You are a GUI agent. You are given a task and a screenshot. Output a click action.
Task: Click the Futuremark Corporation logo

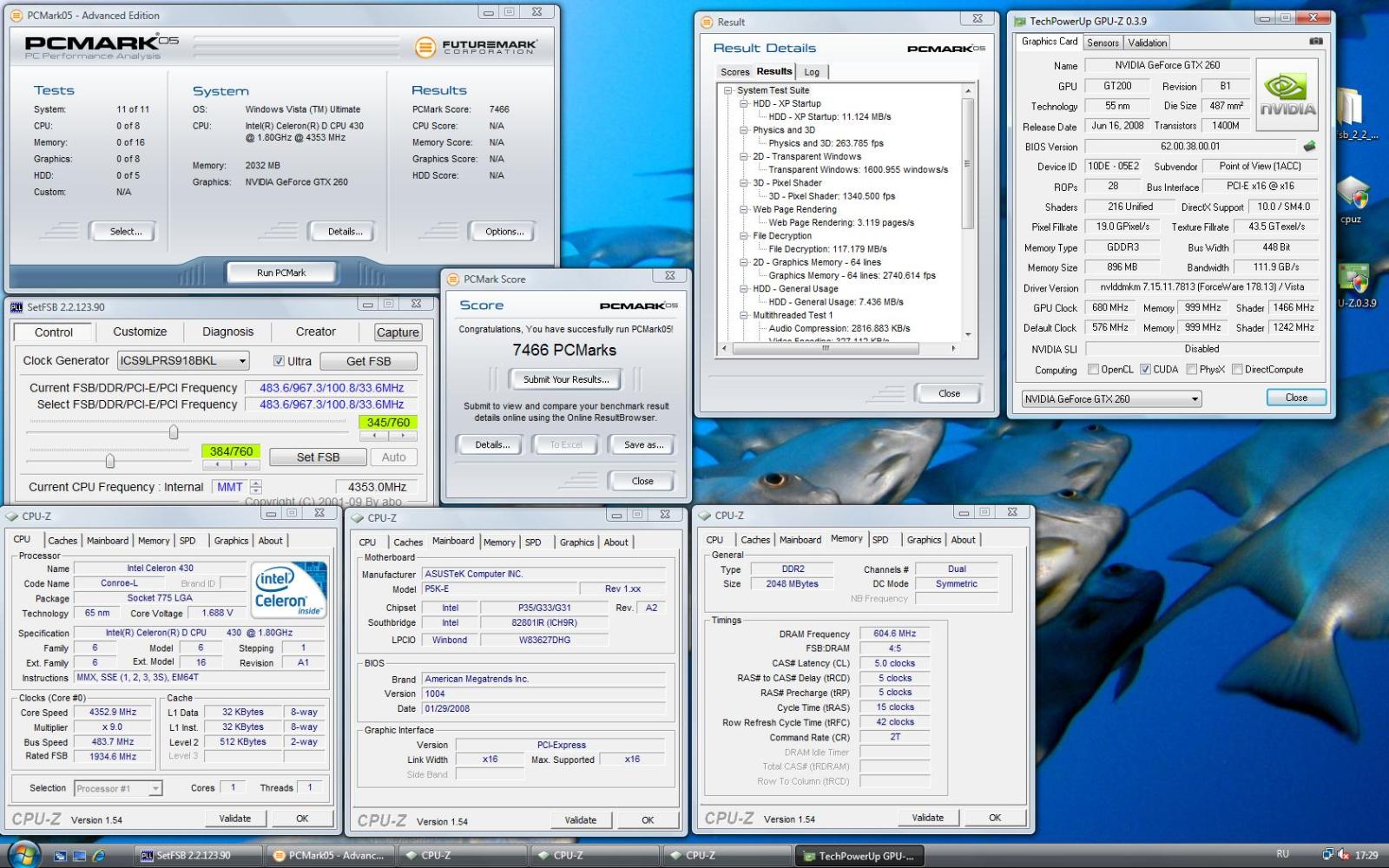pyautogui.click(x=476, y=47)
